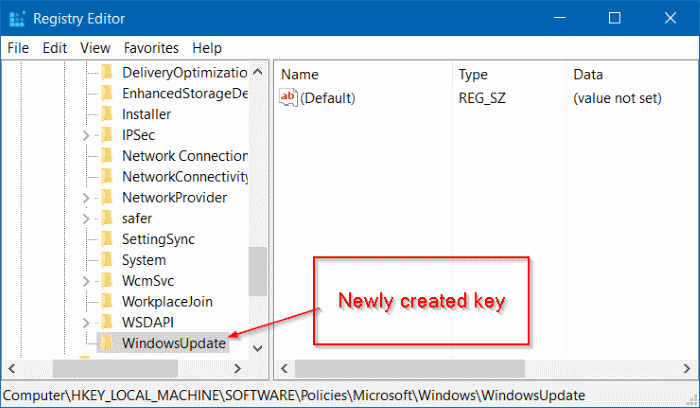Click tree pane vertical scrollbar thumb
Screen dimensions: 700x408
point(258,271)
